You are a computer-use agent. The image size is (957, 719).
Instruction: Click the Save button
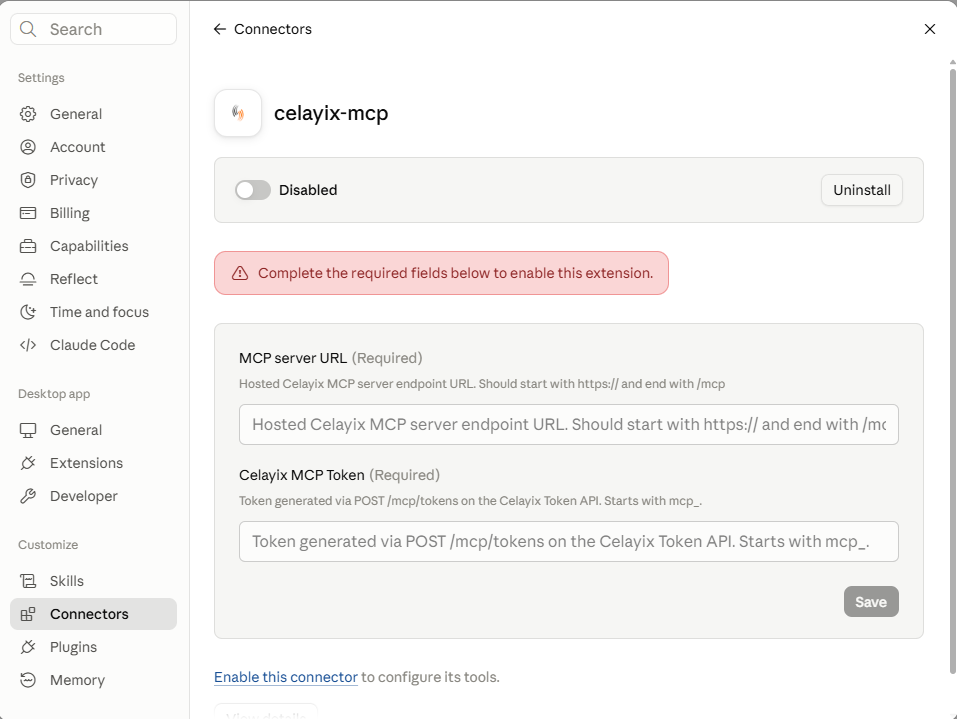pyautogui.click(x=871, y=602)
